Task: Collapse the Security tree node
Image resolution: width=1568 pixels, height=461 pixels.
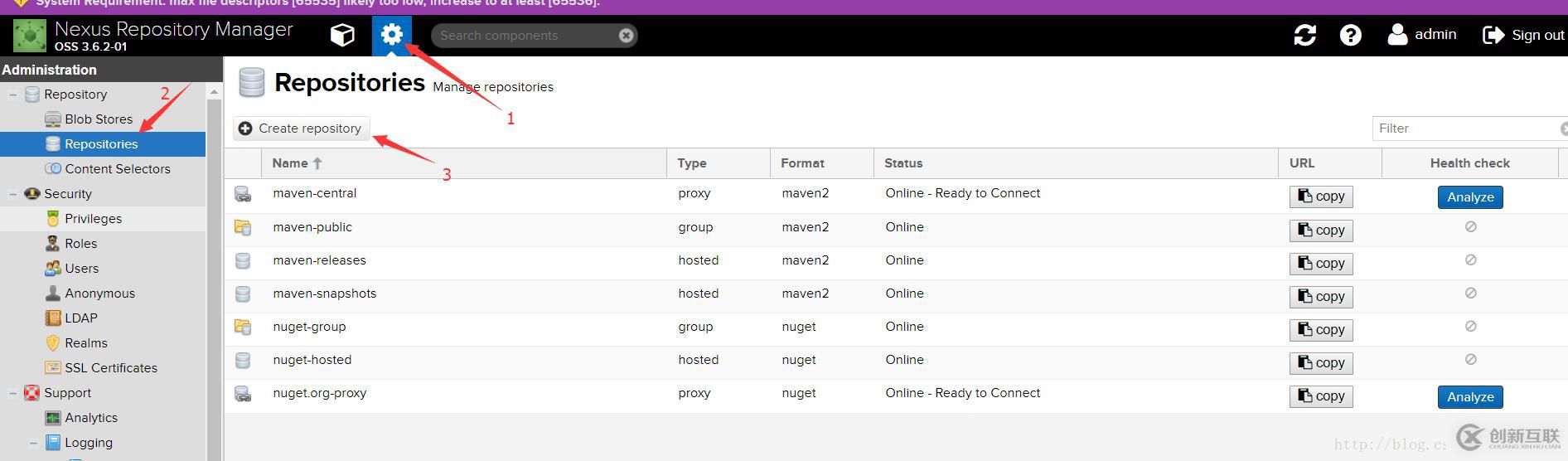Action: tap(13, 194)
